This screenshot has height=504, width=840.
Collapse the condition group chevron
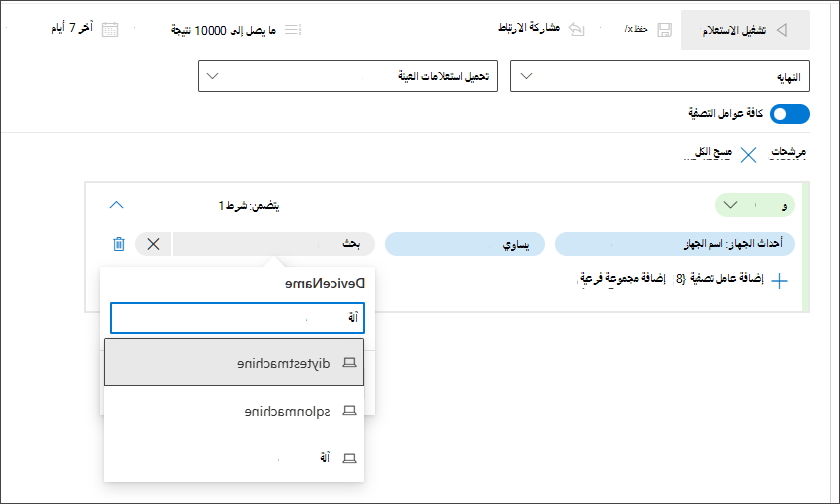coord(116,205)
